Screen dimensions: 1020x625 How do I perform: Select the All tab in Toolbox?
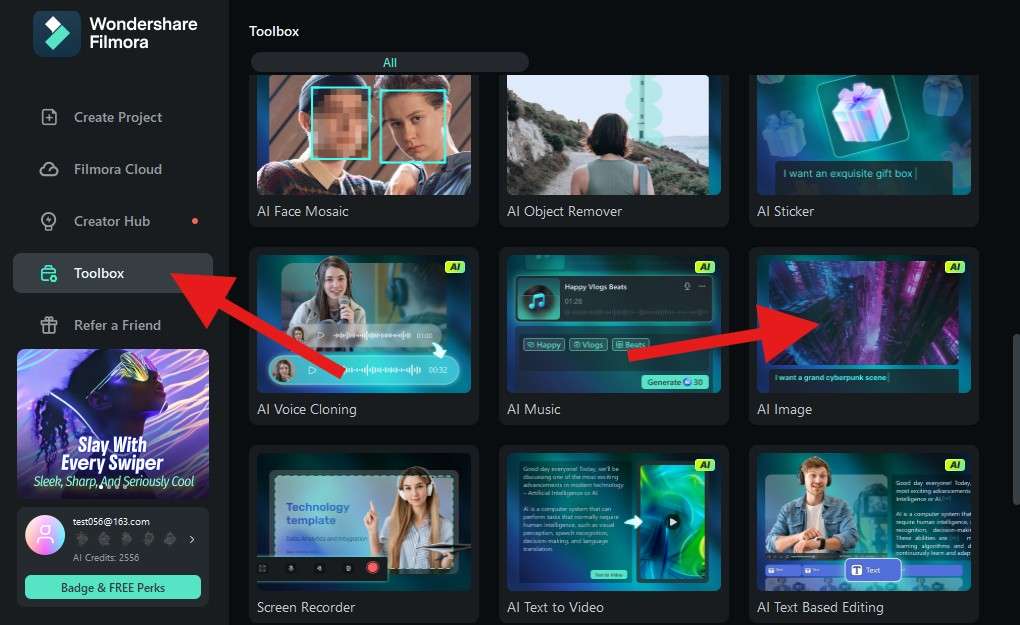[x=390, y=62]
